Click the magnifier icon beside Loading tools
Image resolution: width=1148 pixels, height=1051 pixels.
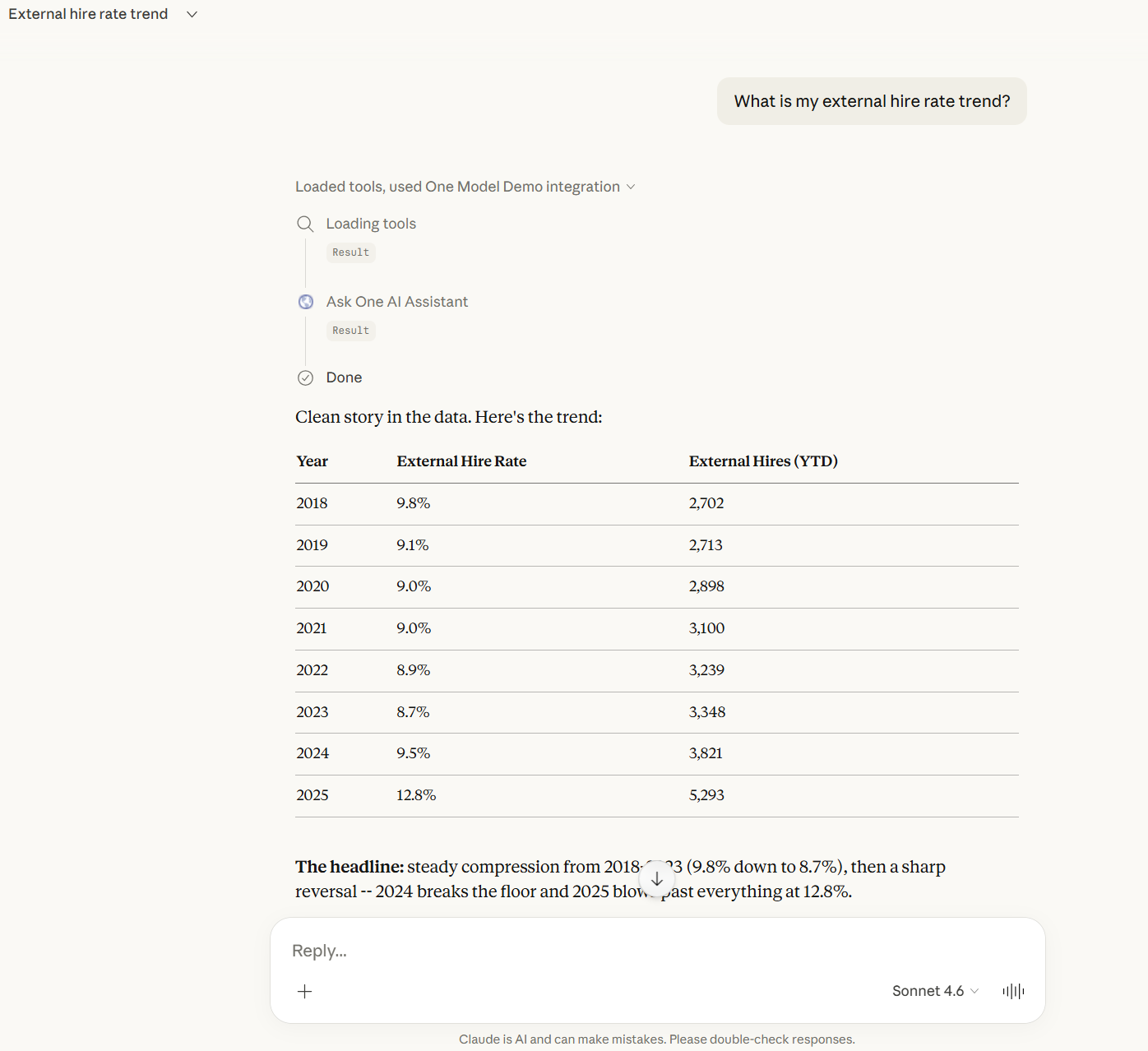[x=305, y=224]
